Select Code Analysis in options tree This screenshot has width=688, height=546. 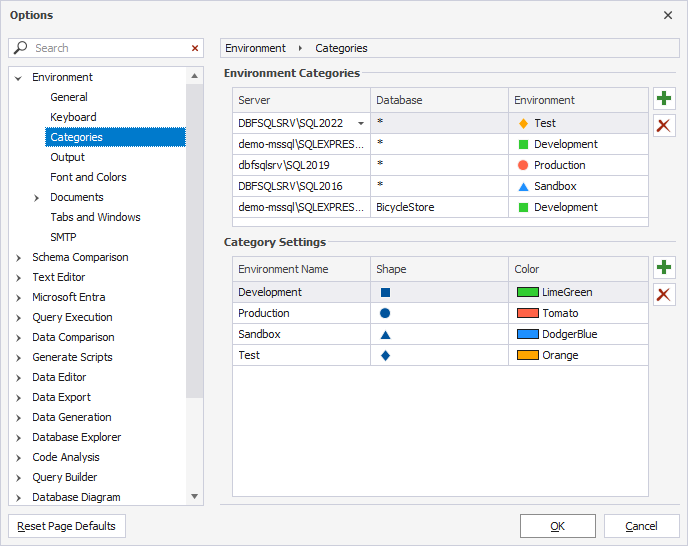(66, 457)
